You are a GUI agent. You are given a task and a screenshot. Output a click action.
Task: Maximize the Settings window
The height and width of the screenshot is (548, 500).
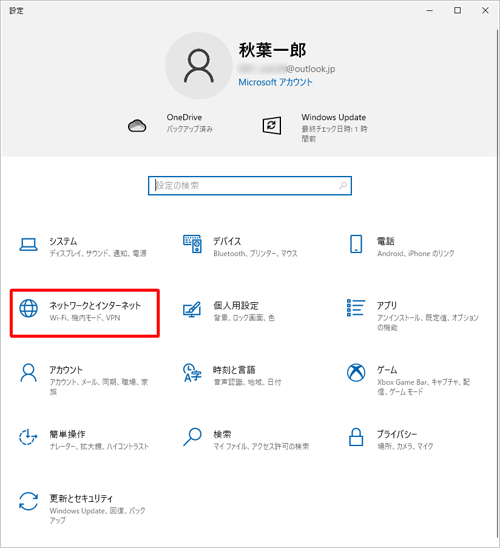[457, 10]
